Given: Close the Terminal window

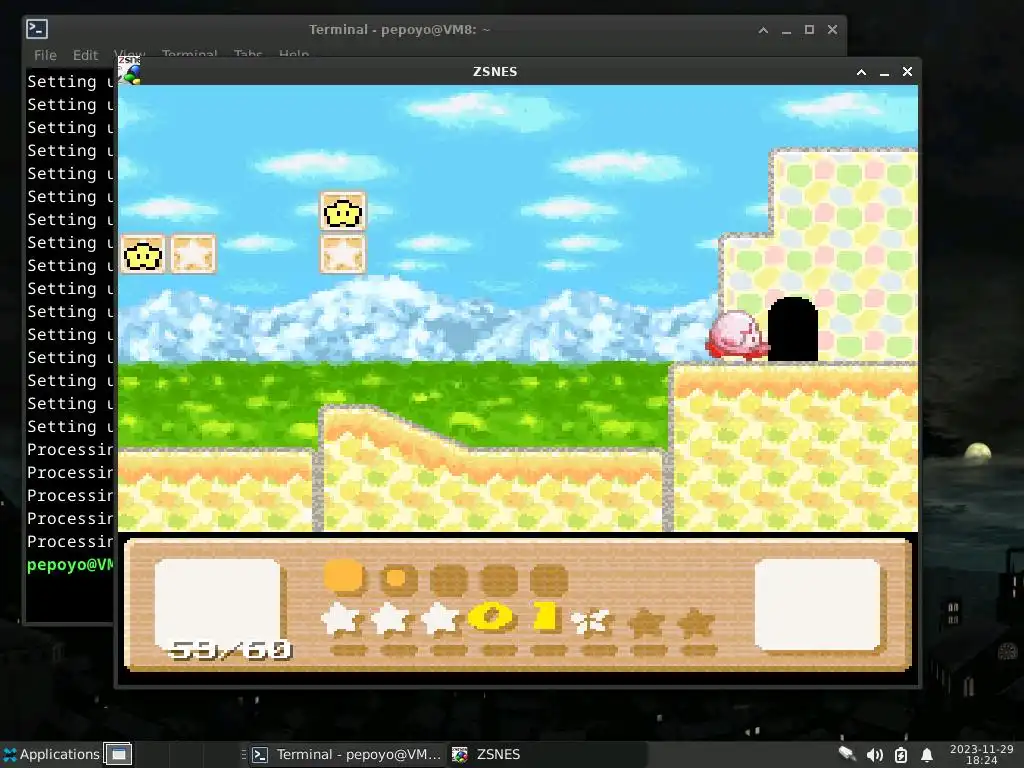Looking at the screenshot, I should coord(832,30).
